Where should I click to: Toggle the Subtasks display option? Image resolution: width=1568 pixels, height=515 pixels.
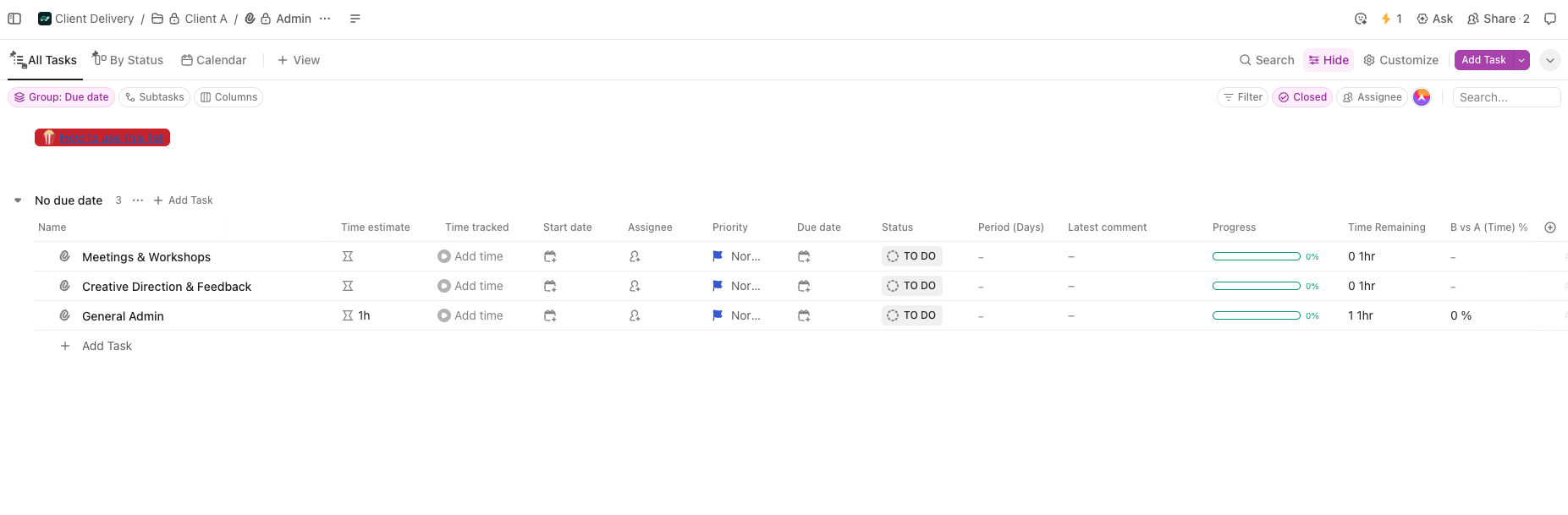coord(154,97)
